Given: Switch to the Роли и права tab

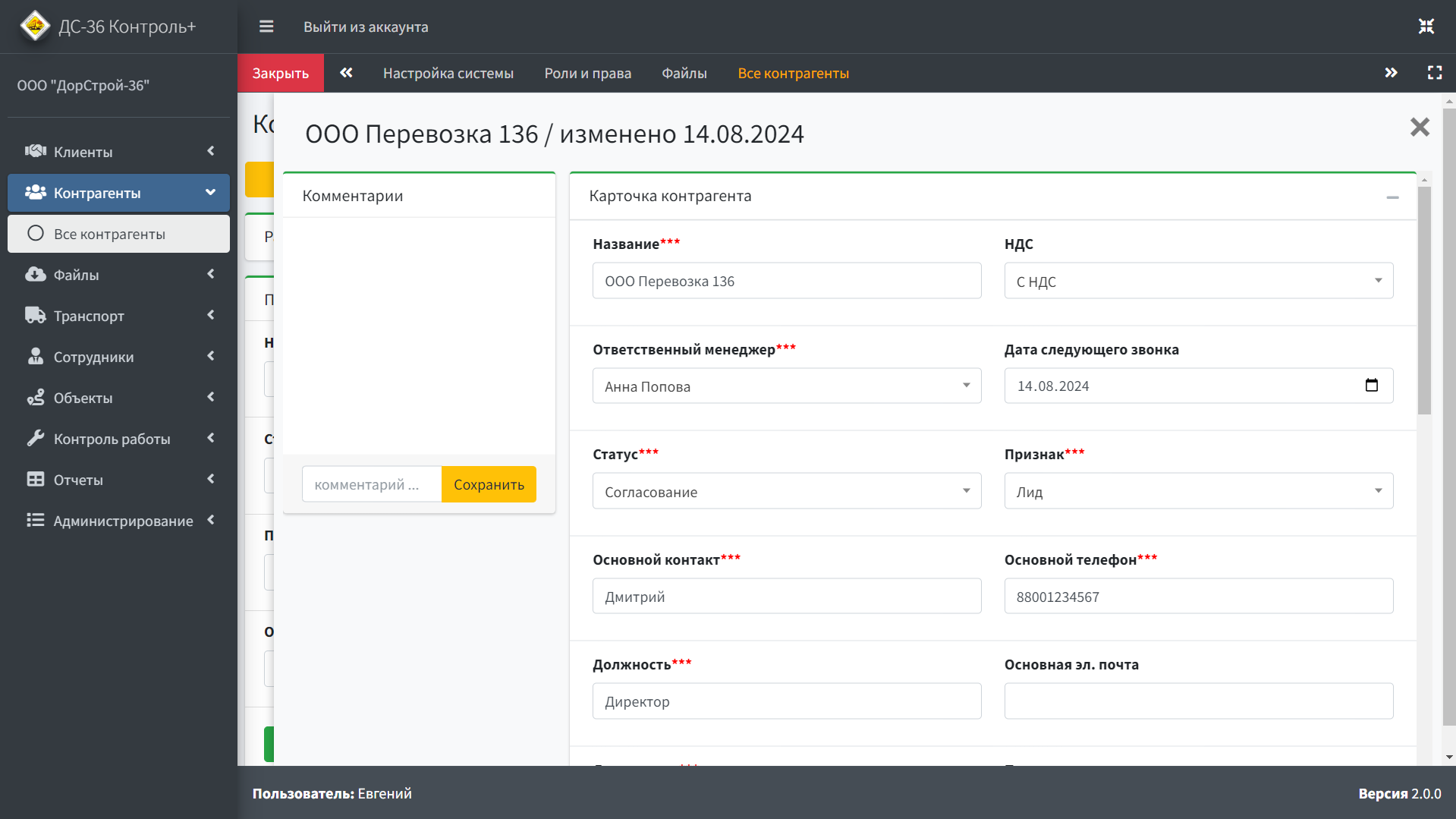Looking at the screenshot, I should [588, 73].
